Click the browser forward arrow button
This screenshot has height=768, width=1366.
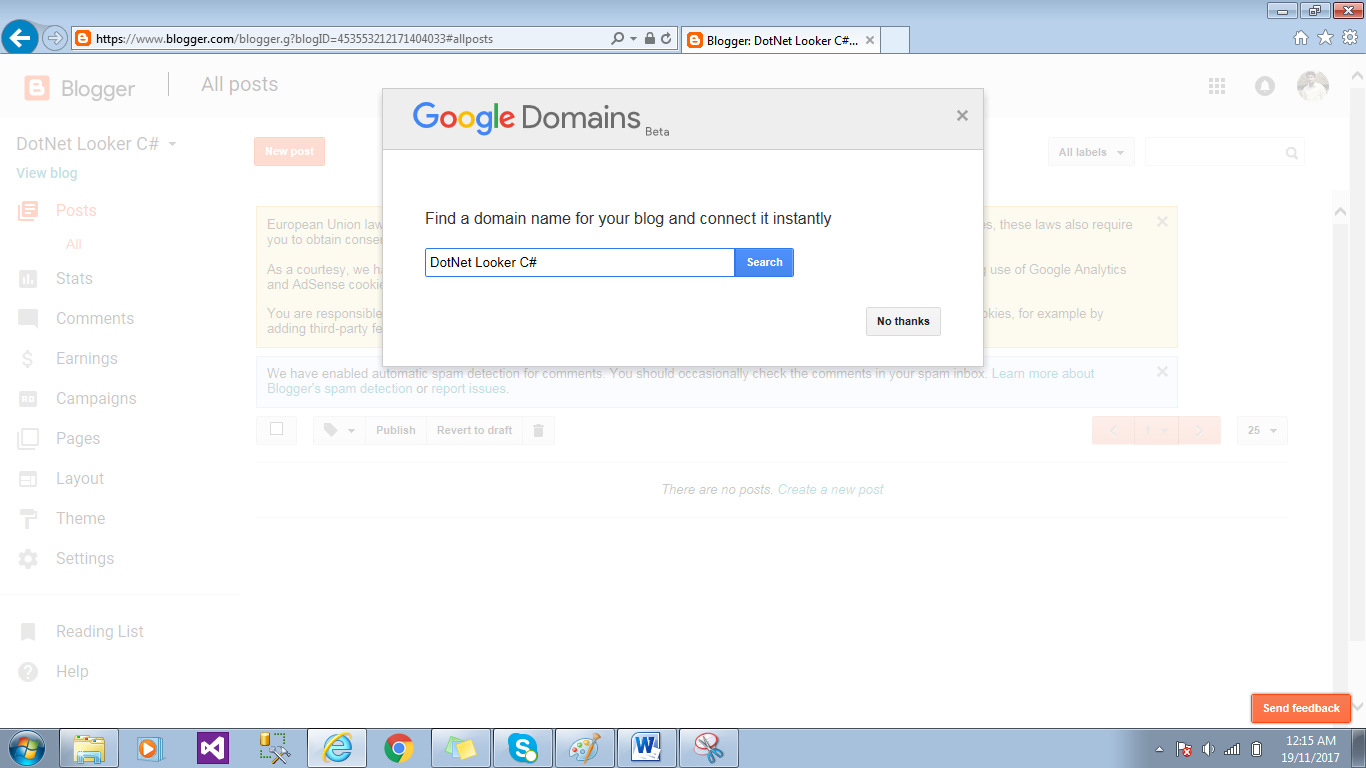click(54, 38)
